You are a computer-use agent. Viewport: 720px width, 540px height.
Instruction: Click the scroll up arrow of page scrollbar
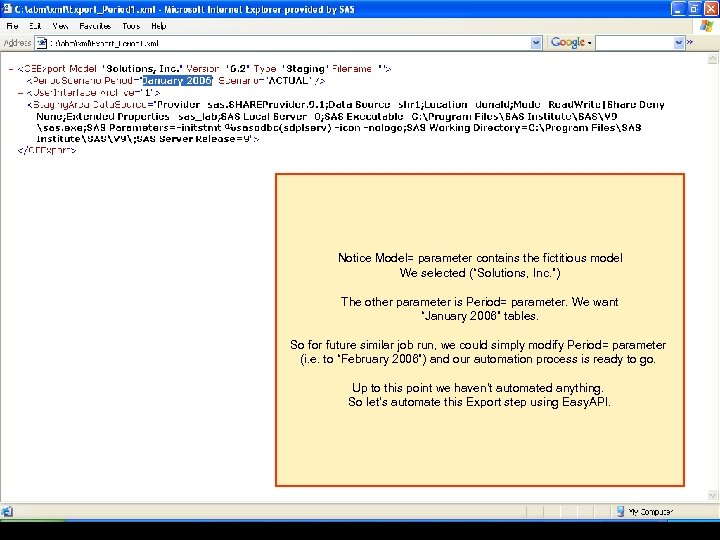[712, 58]
